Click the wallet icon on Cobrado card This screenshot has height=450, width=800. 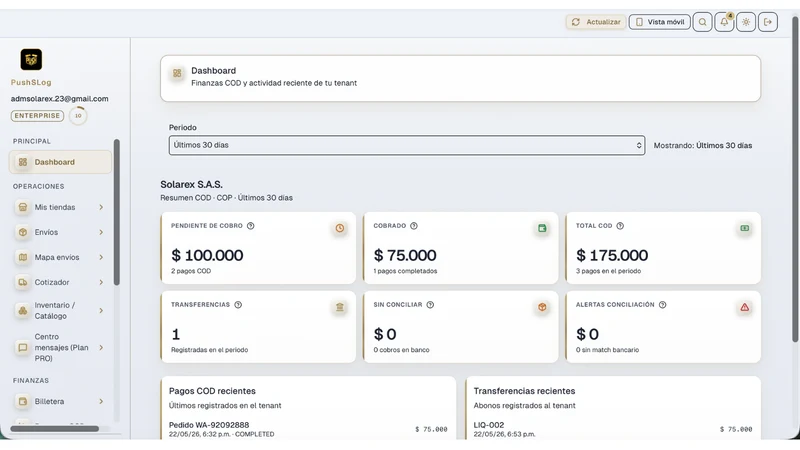542,228
